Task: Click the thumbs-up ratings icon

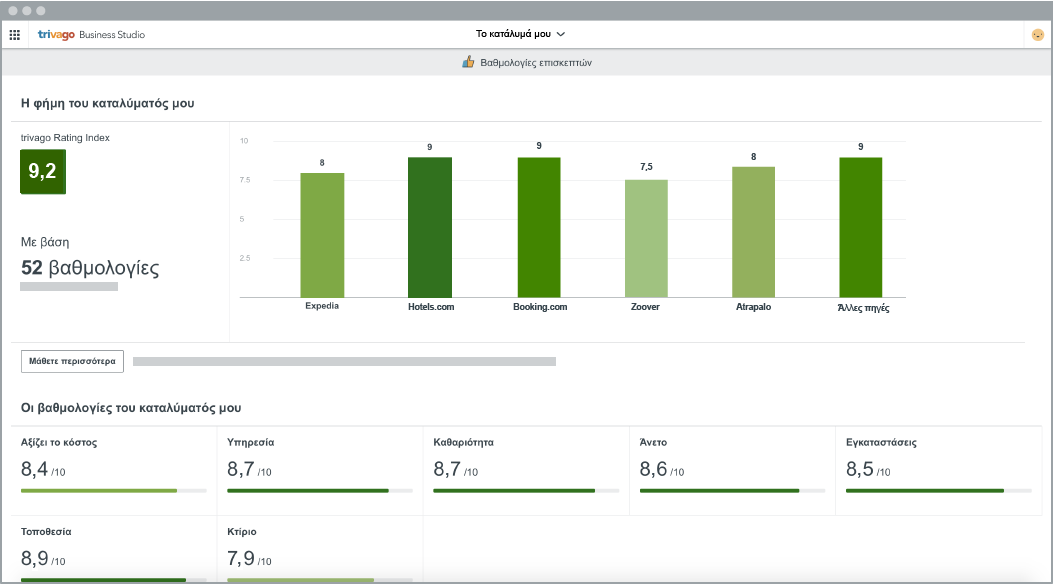Action: click(x=468, y=62)
